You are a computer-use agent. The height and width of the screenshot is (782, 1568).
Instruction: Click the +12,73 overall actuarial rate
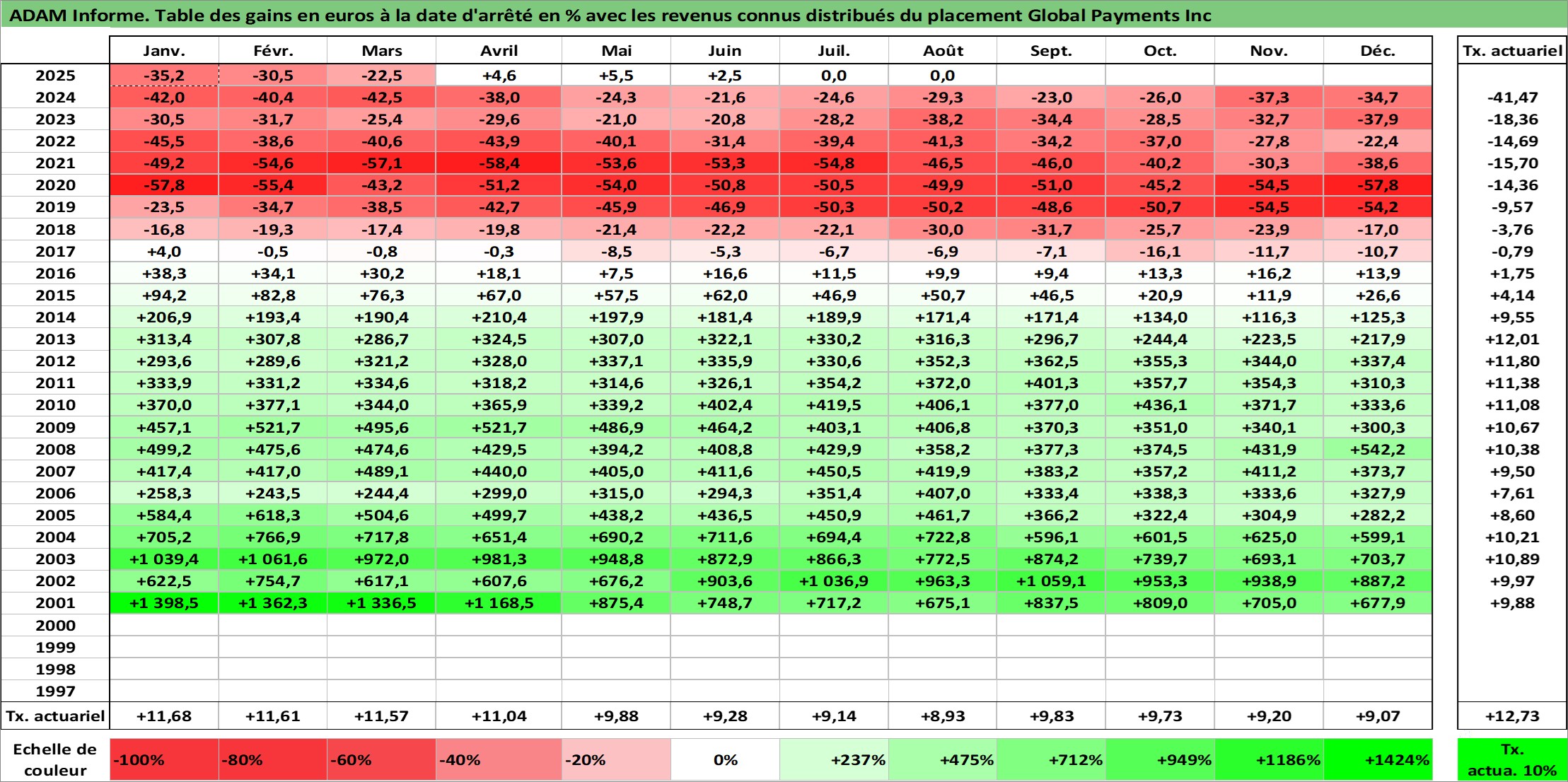click(x=1512, y=716)
